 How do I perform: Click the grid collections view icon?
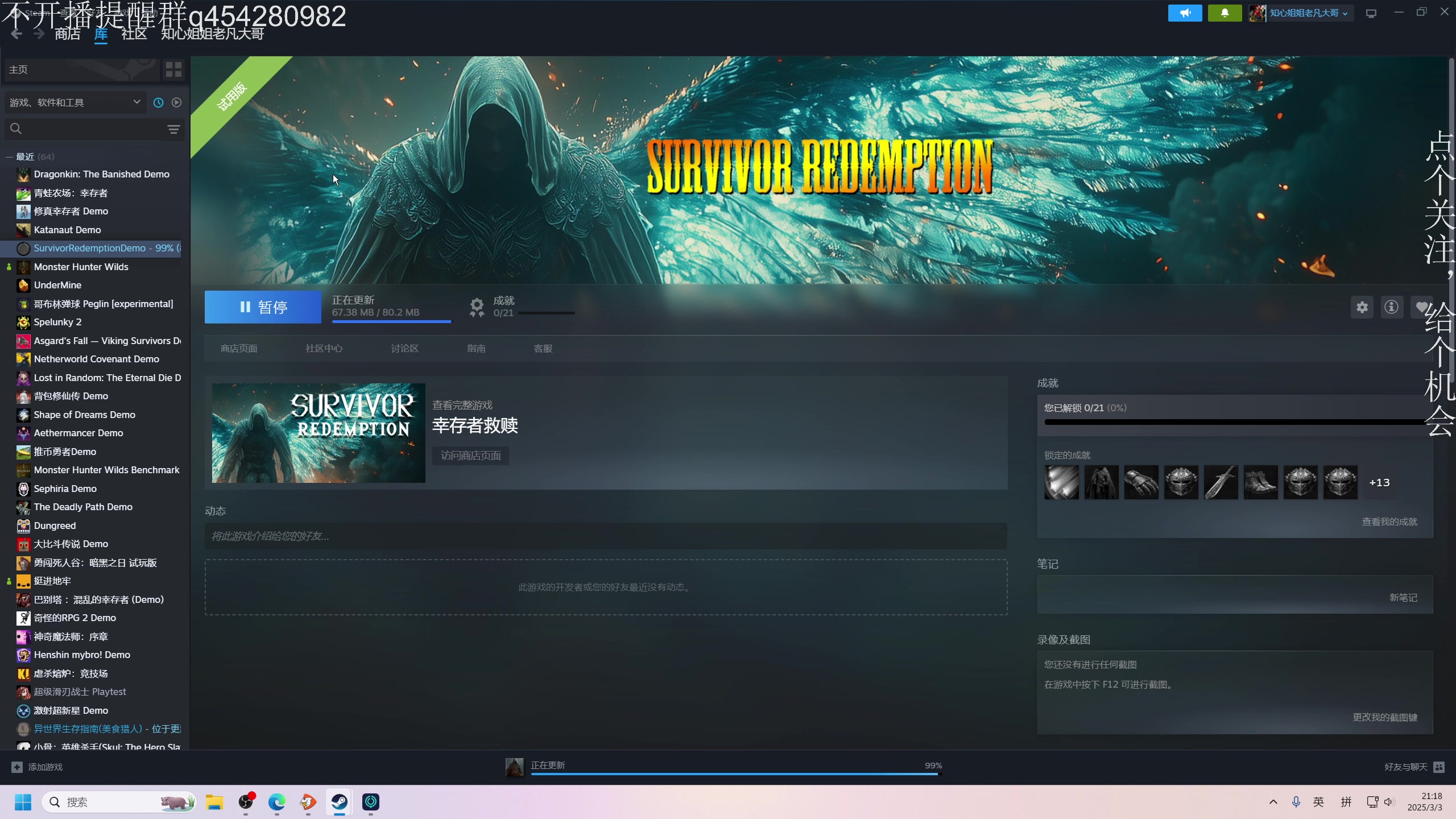point(173,69)
